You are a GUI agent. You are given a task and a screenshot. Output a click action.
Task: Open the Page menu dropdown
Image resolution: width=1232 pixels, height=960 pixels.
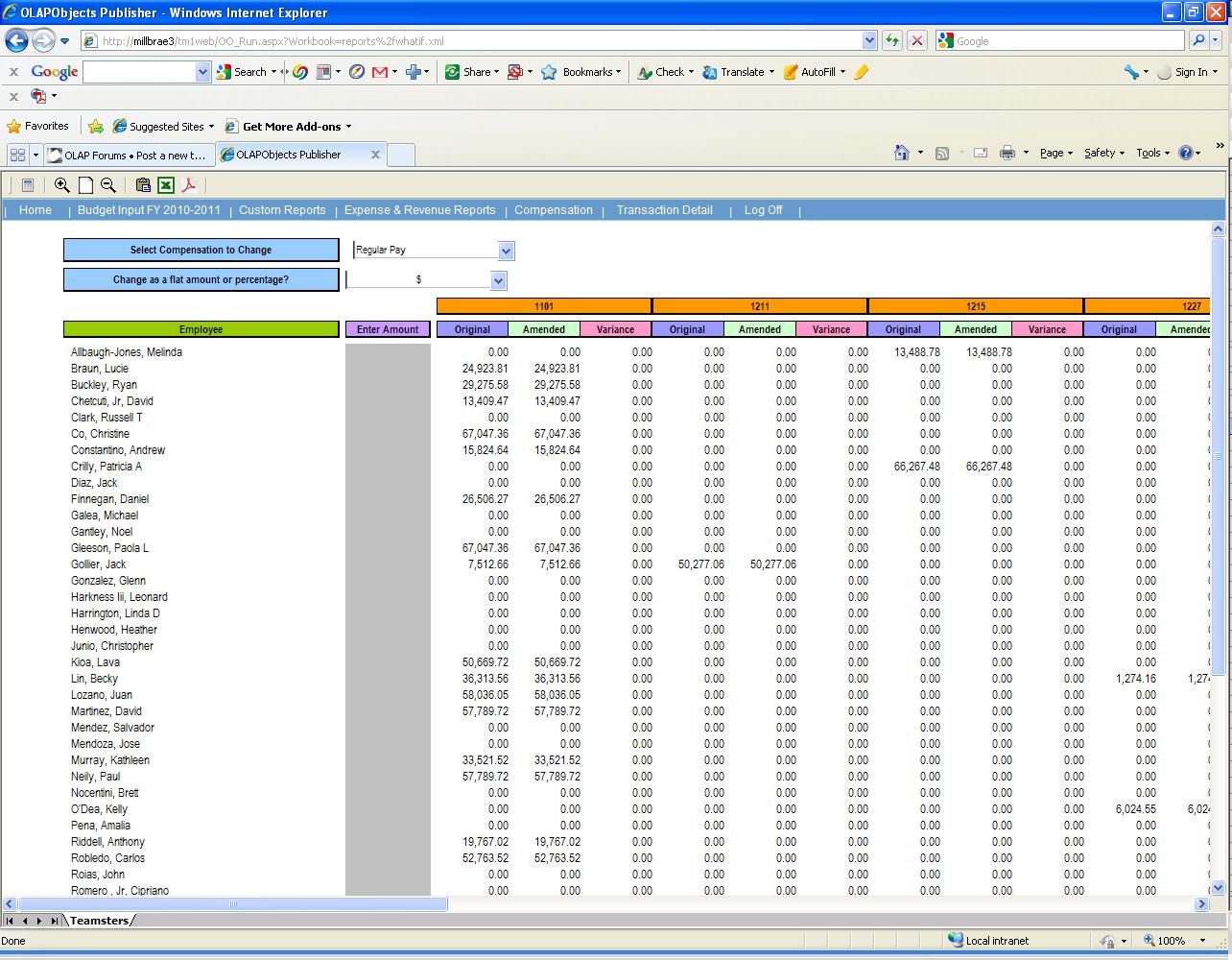[1056, 153]
